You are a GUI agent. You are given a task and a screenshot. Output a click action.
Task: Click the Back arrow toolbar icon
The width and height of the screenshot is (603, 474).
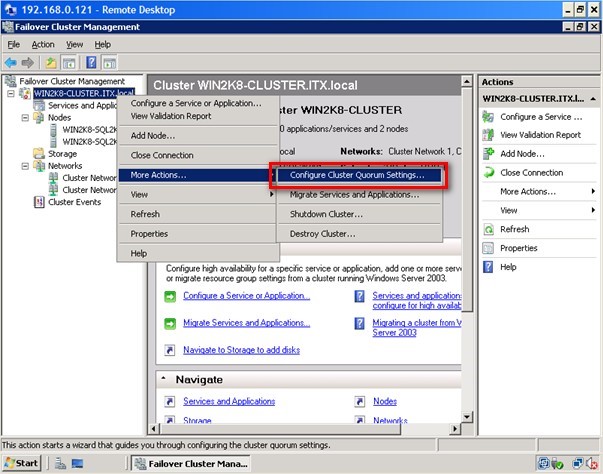coord(11,62)
